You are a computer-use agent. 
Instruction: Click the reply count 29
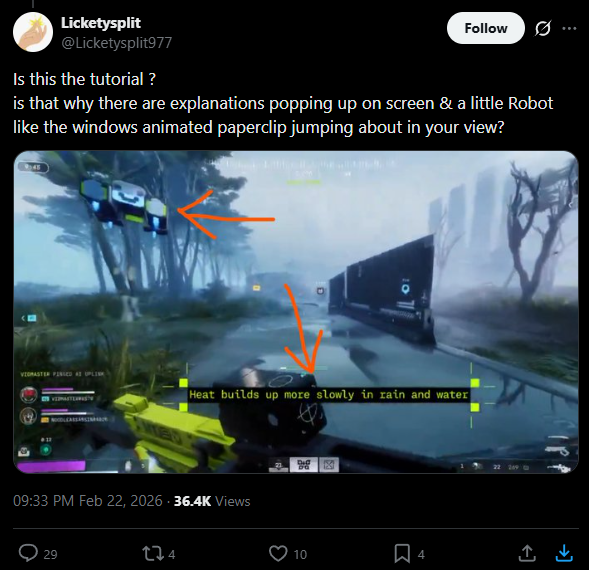[x=50, y=554]
